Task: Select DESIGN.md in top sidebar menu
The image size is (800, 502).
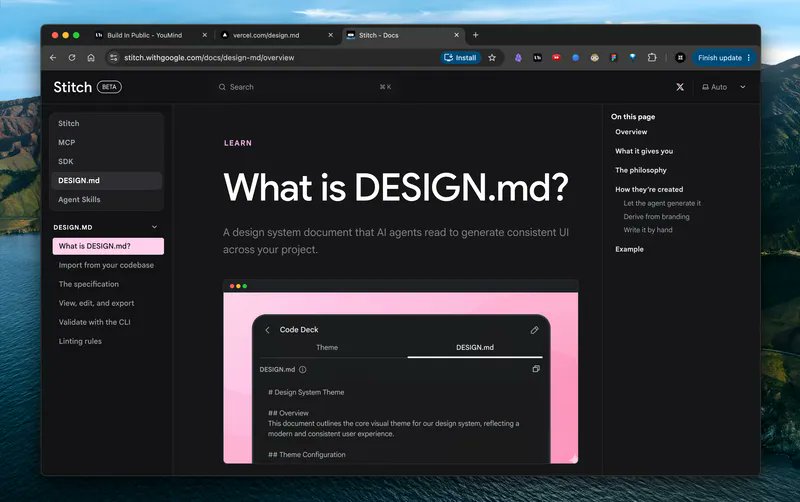Action: pos(107,181)
